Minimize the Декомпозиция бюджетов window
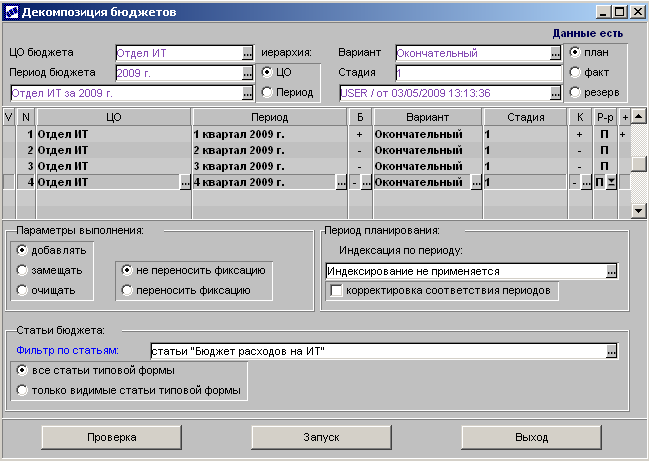 point(603,12)
